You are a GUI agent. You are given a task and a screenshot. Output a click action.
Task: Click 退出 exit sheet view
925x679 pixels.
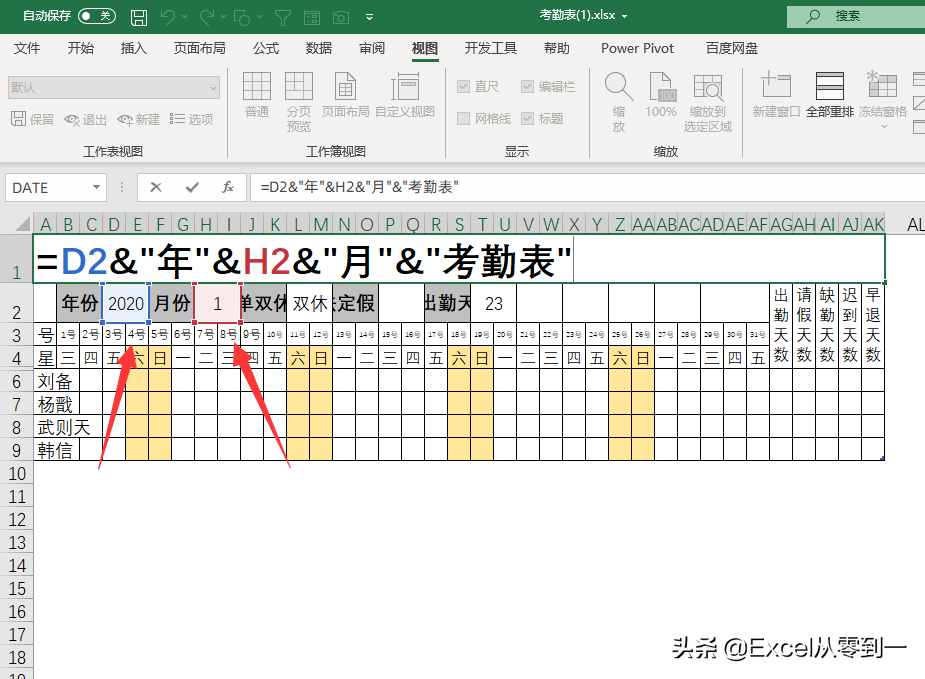[86, 120]
